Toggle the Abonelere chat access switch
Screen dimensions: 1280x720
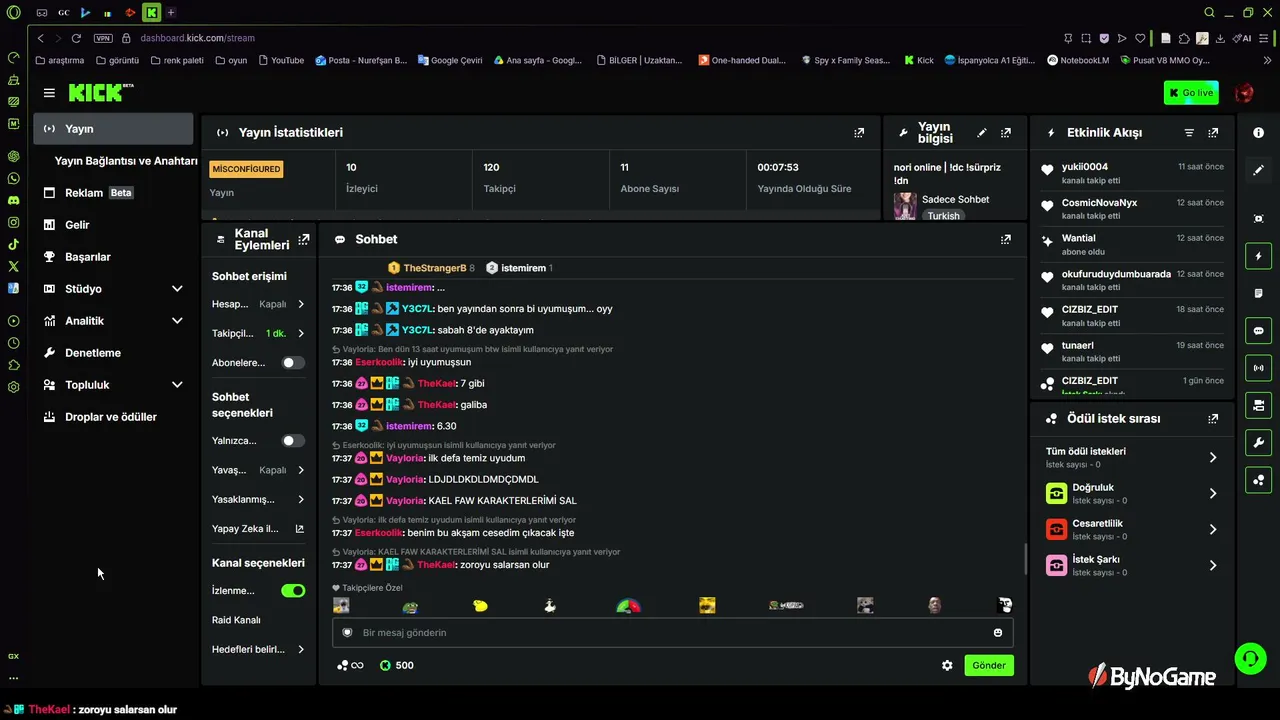(x=293, y=363)
